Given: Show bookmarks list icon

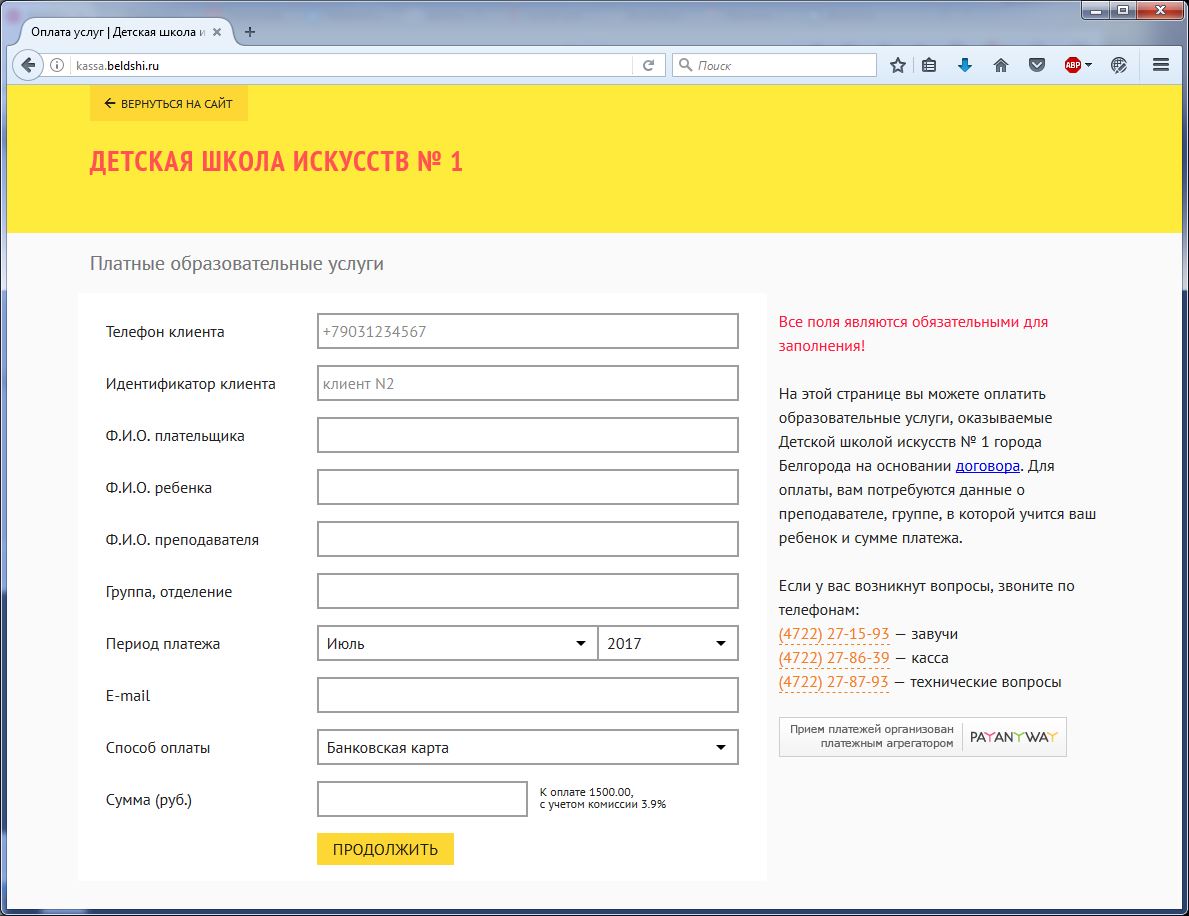Looking at the screenshot, I should [929, 65].
